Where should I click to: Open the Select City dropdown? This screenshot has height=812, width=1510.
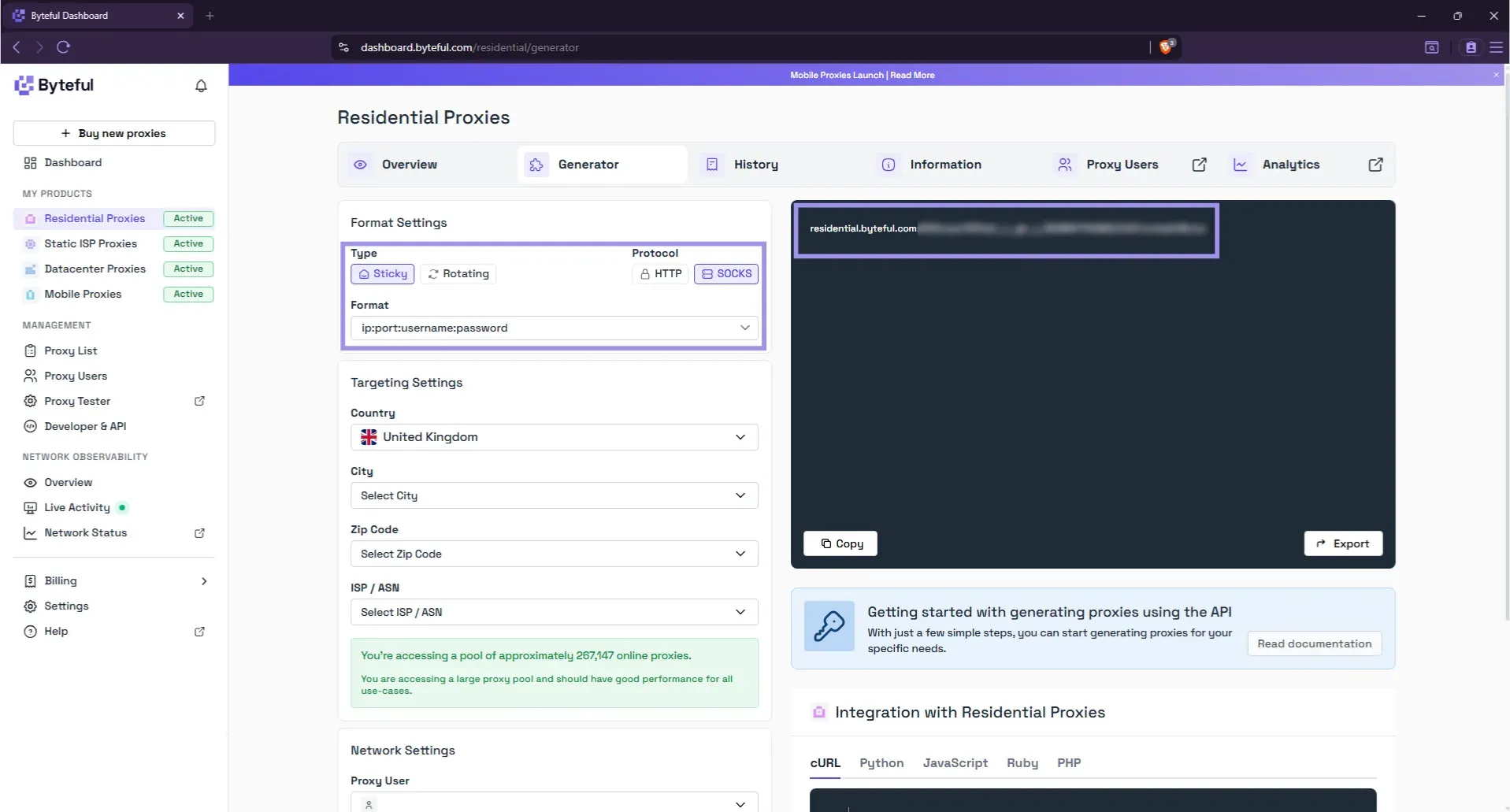(555, 495)
